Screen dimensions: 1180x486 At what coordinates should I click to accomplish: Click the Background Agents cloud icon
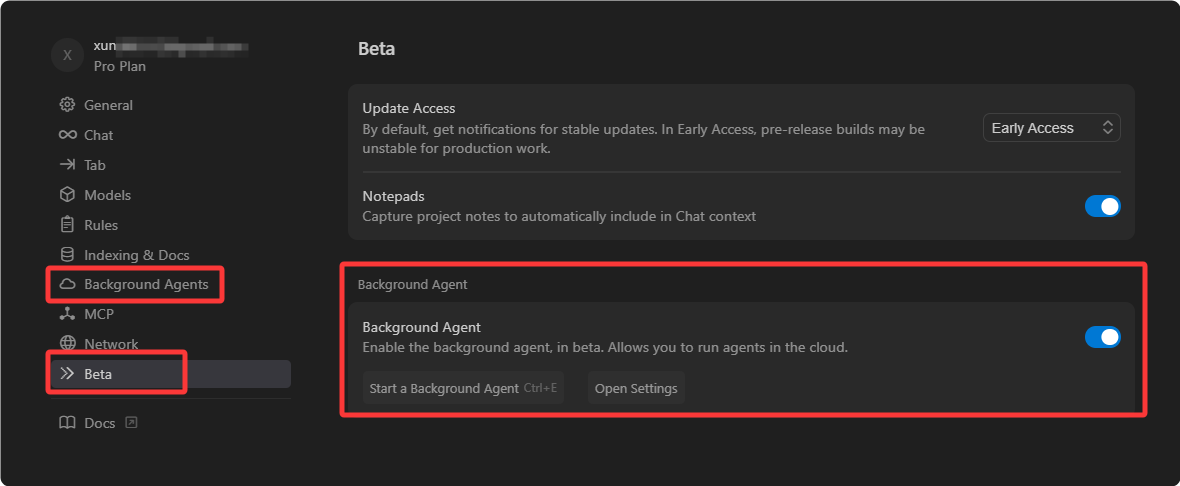[68, 284]
